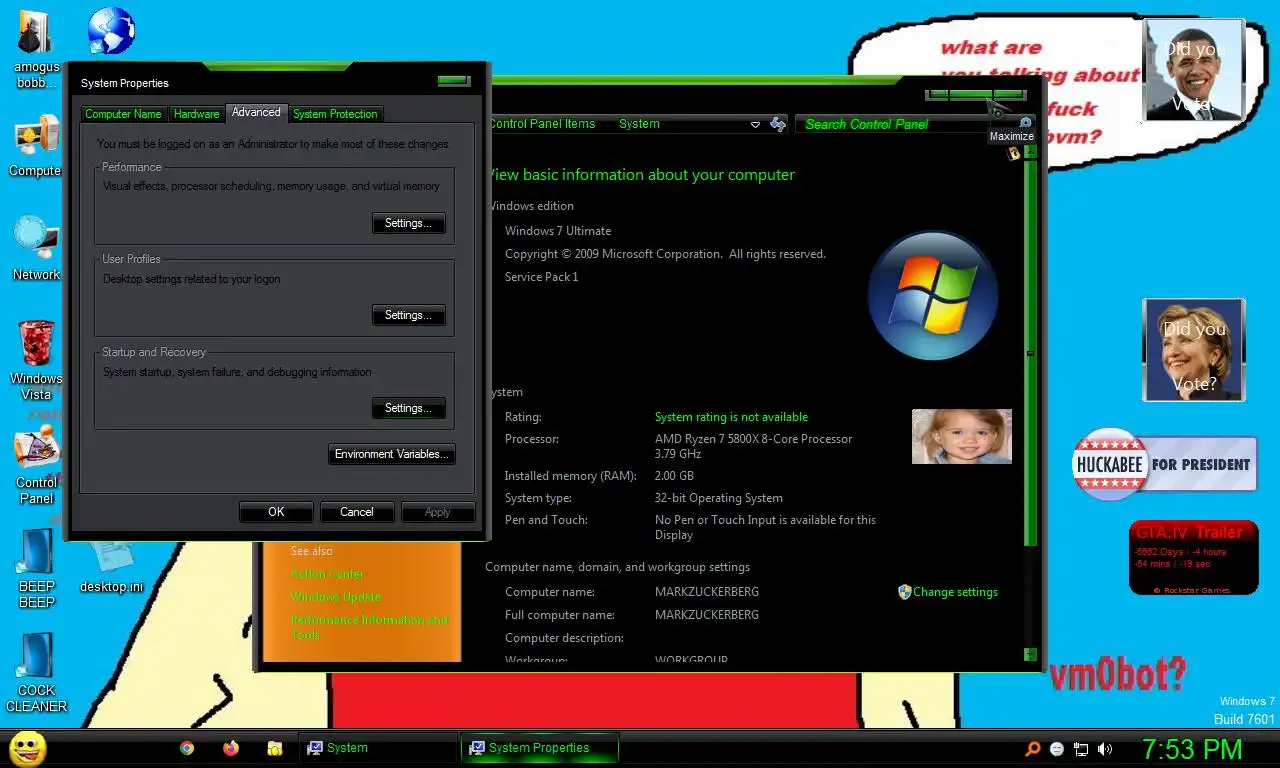1280x768 pixels.
Task: Switch to System Properties taskbar button
Action: pos(539,748)
